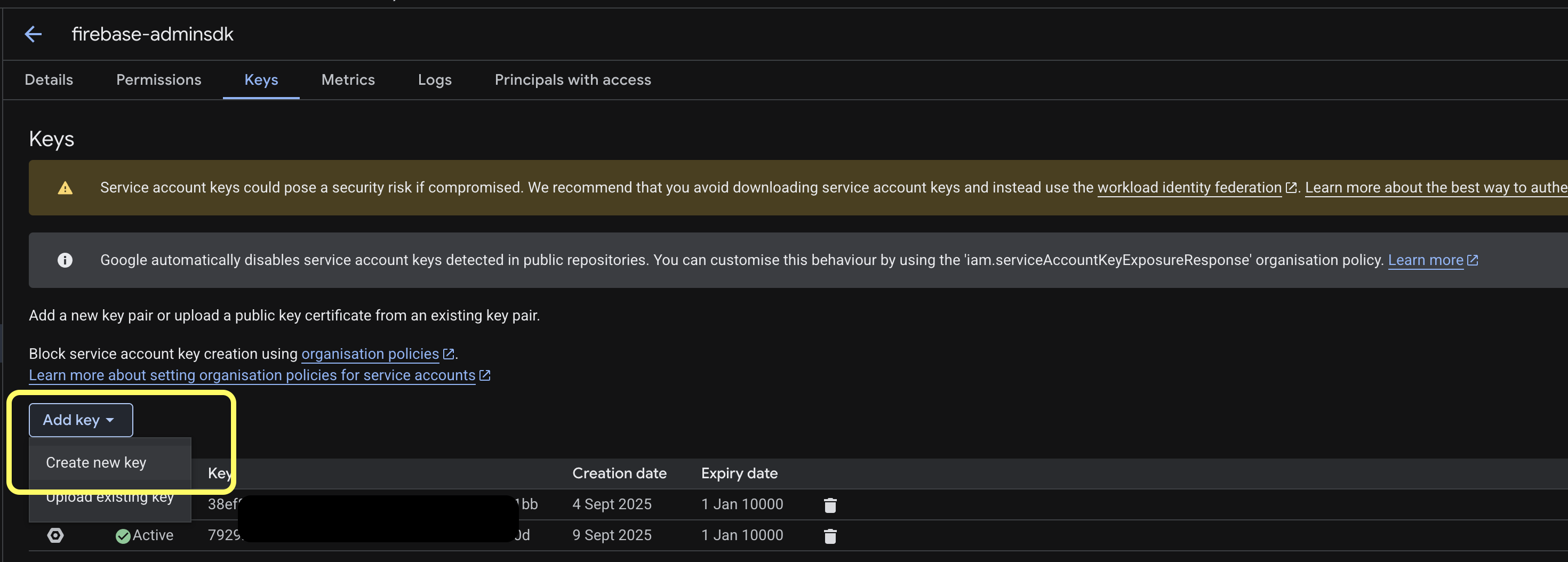
Task: Click expiry date for 4 Sept key row
Action: 742,504
